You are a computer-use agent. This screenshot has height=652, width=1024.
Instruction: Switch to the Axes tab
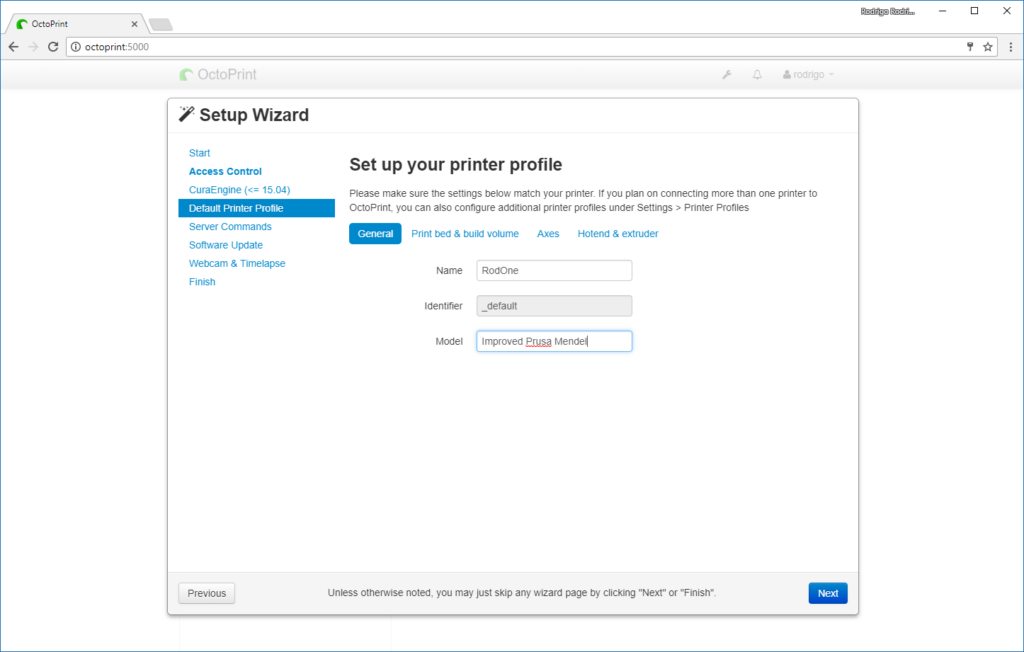pos(548,233)
